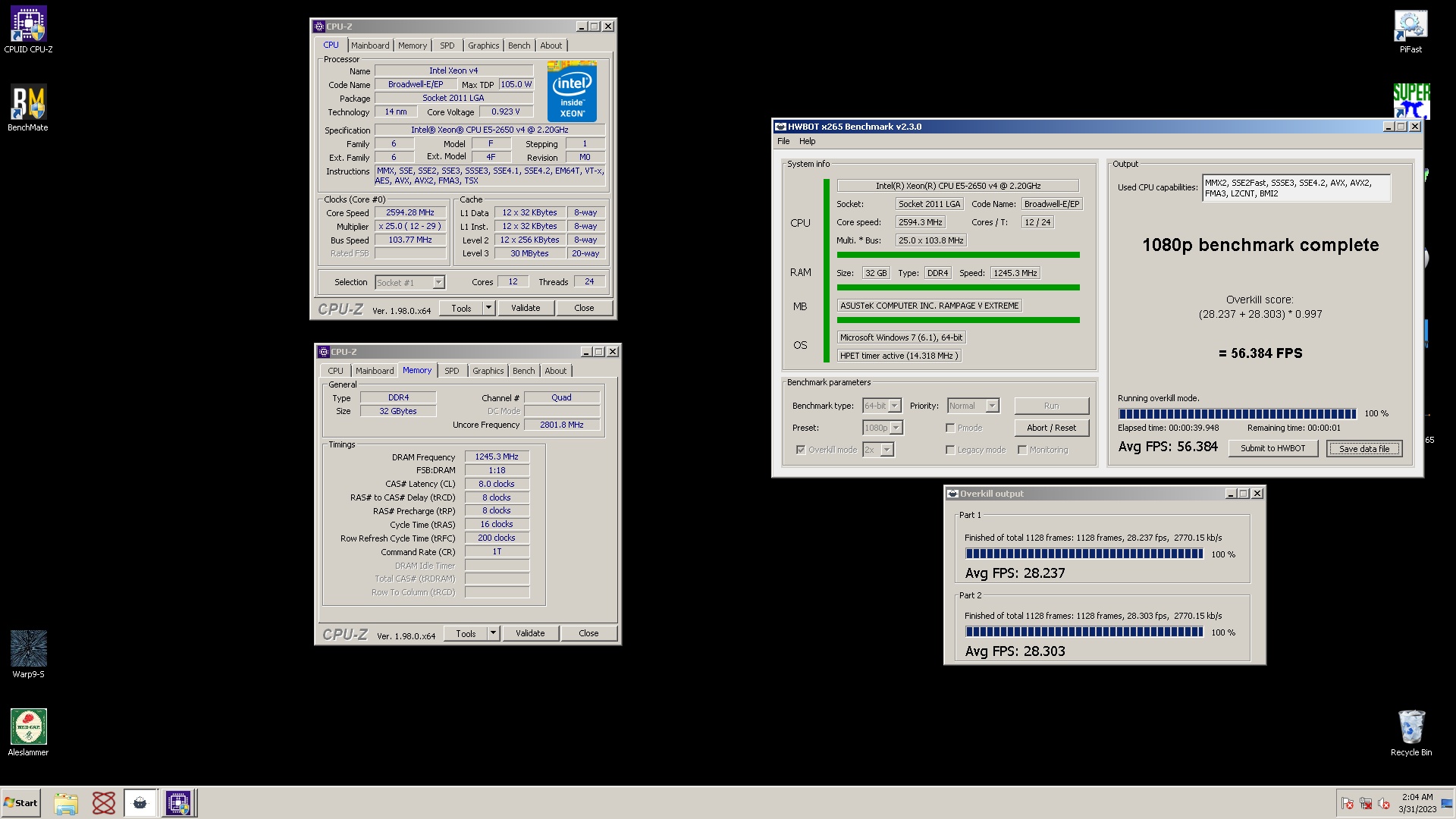The width and height of the screenshot is (1456, 819).
Task: Open the Priority Normal dropdown
Action: coord(974,406)
